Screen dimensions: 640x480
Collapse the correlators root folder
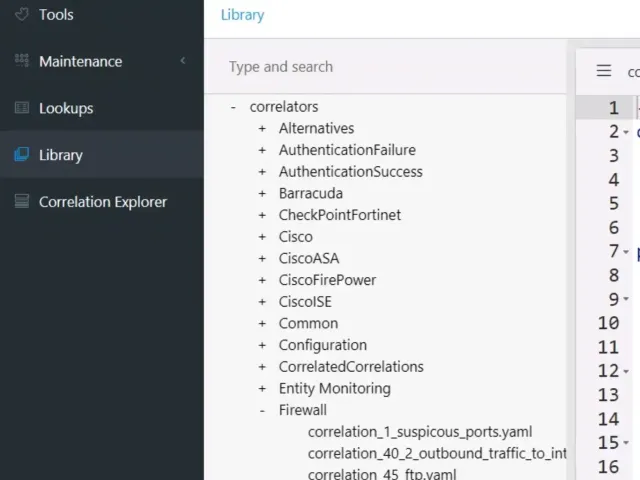[x=233, y=107]
